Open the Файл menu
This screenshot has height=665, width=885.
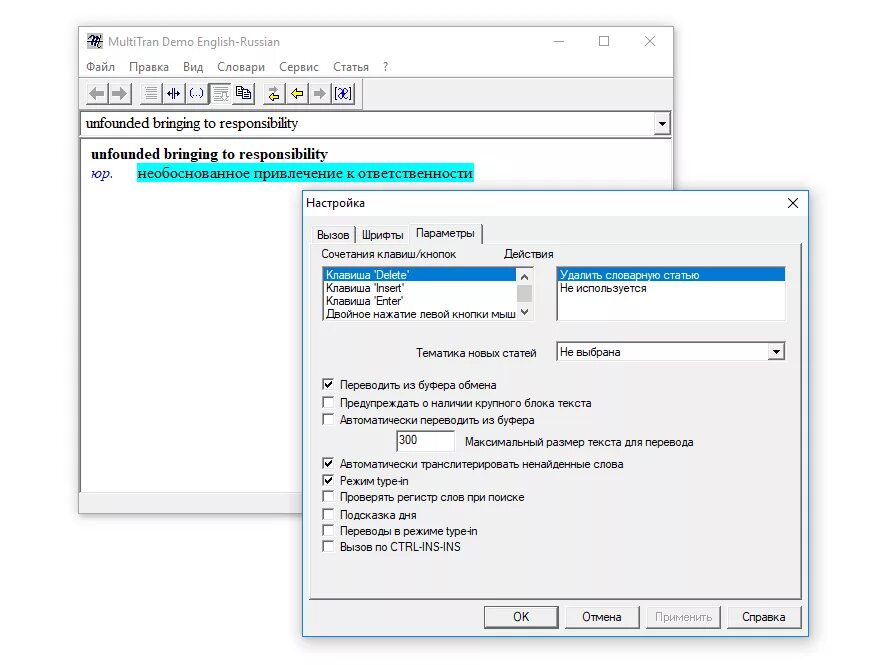[100, 67]
